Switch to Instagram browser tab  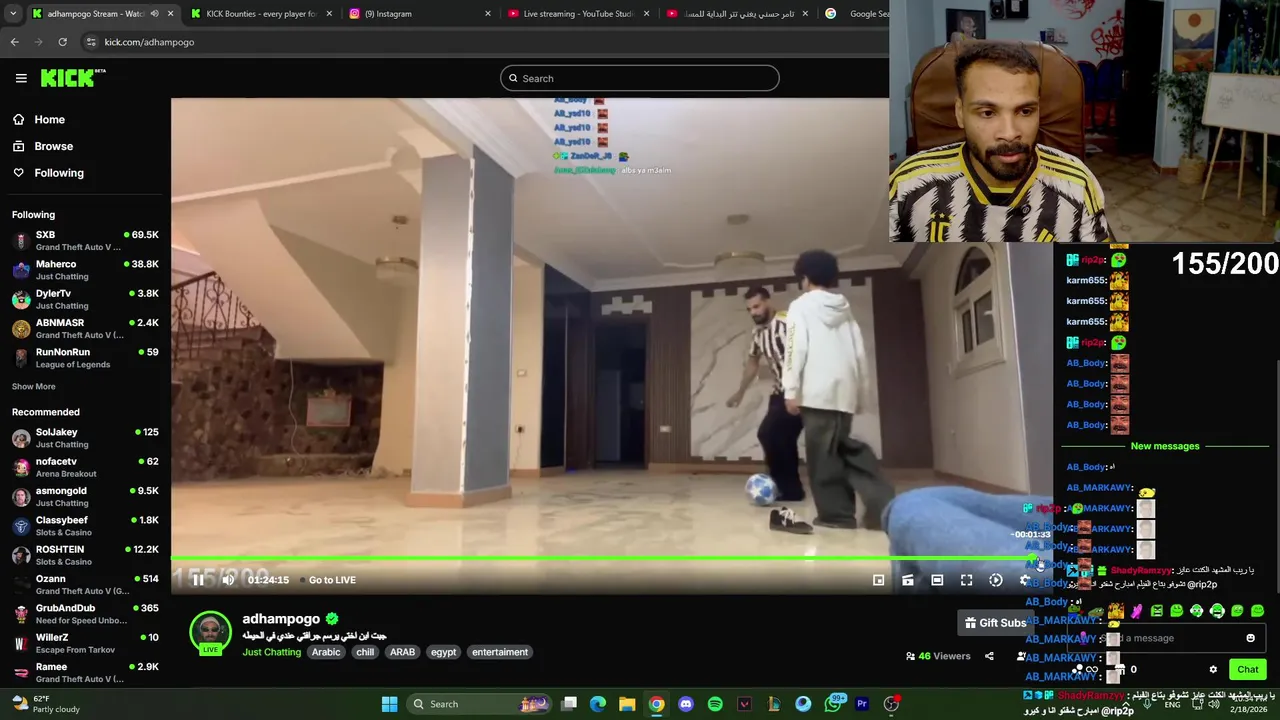tap(421, 14)
